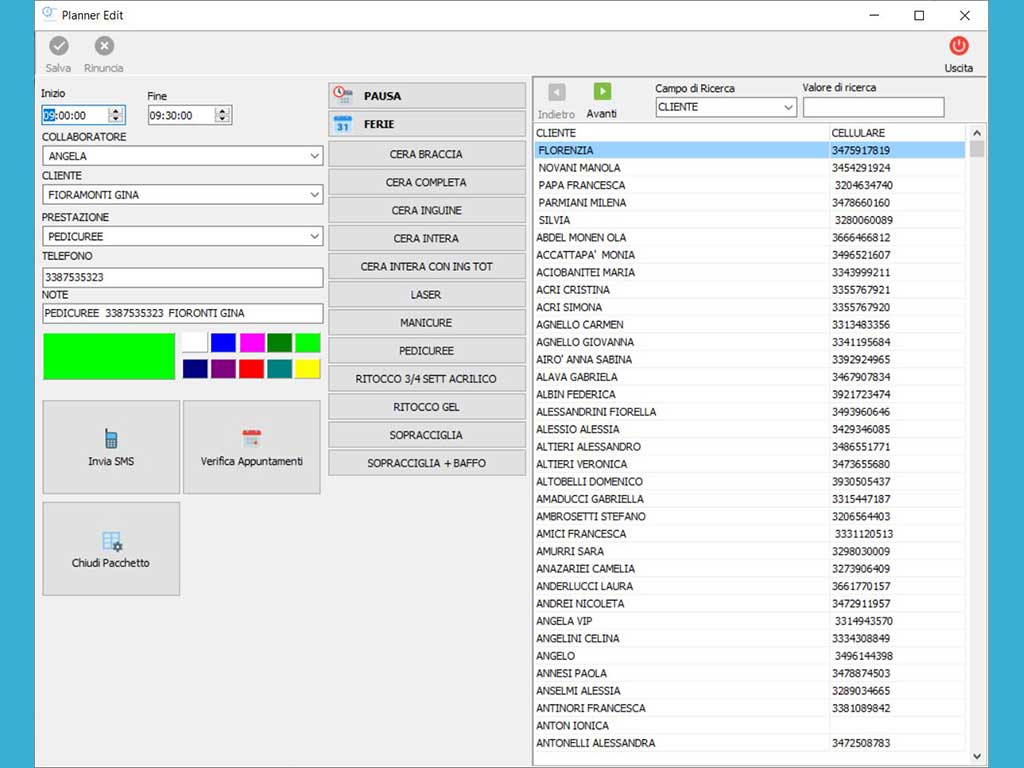Open Verifica Appuntamenti calendar button
Screen dimensions: 1024x768
[x=252, y=447]
